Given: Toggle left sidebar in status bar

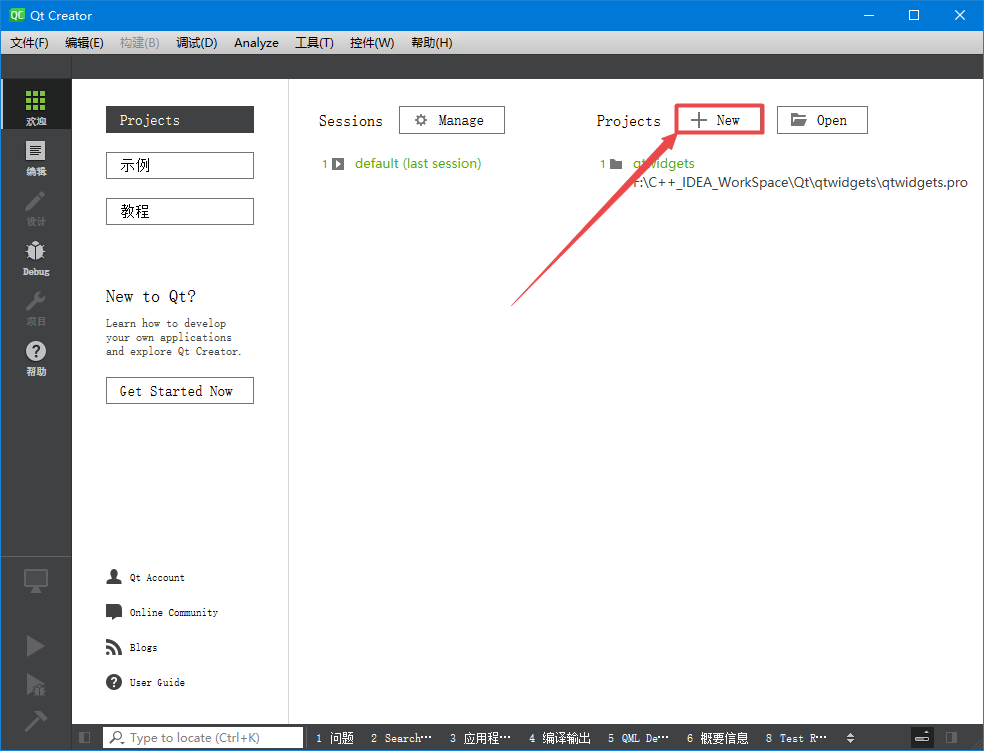Looking at the screenshot, I should 85,737.
